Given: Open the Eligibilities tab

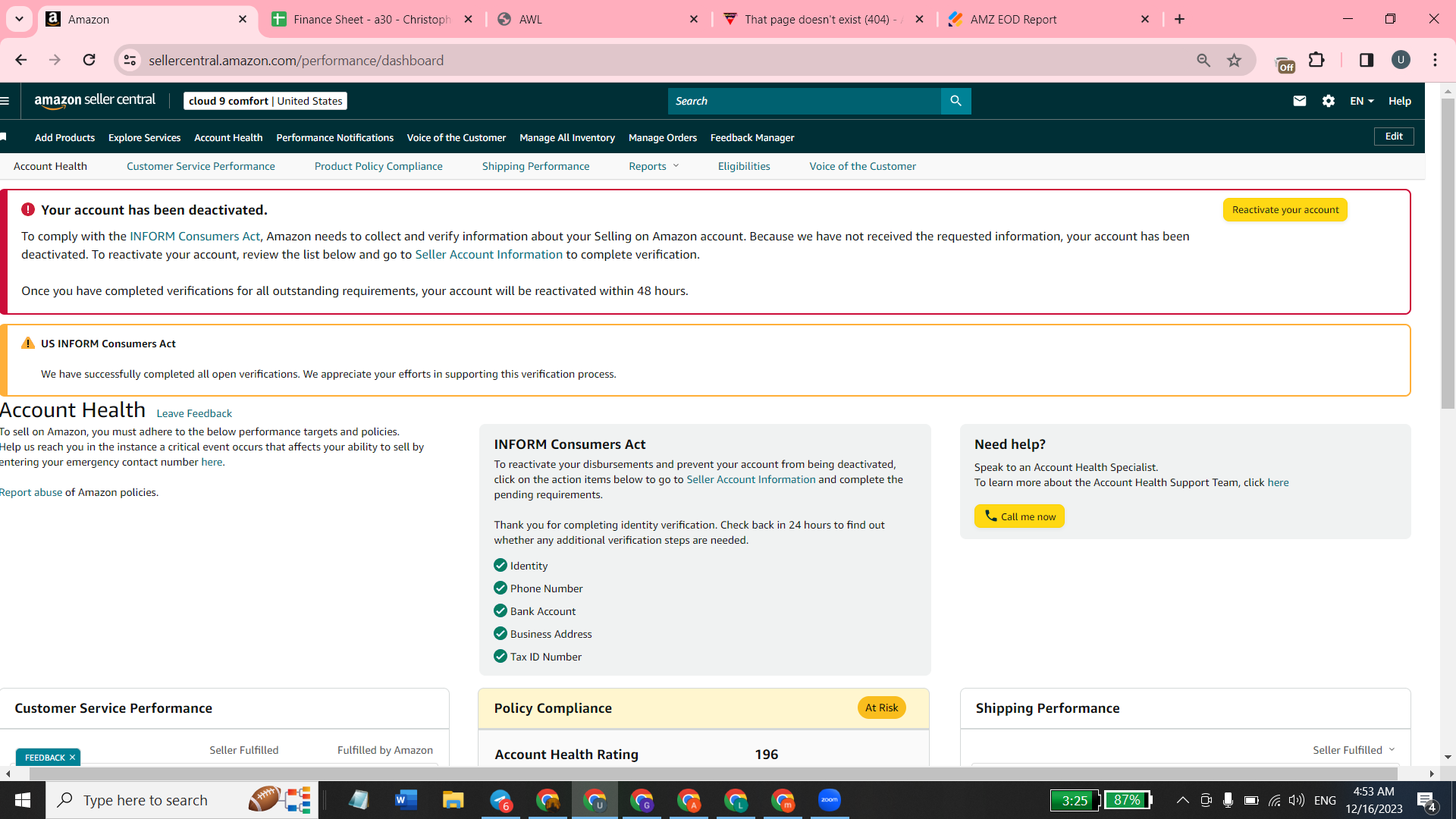Looking at the screenshot, I should point(744,166).
